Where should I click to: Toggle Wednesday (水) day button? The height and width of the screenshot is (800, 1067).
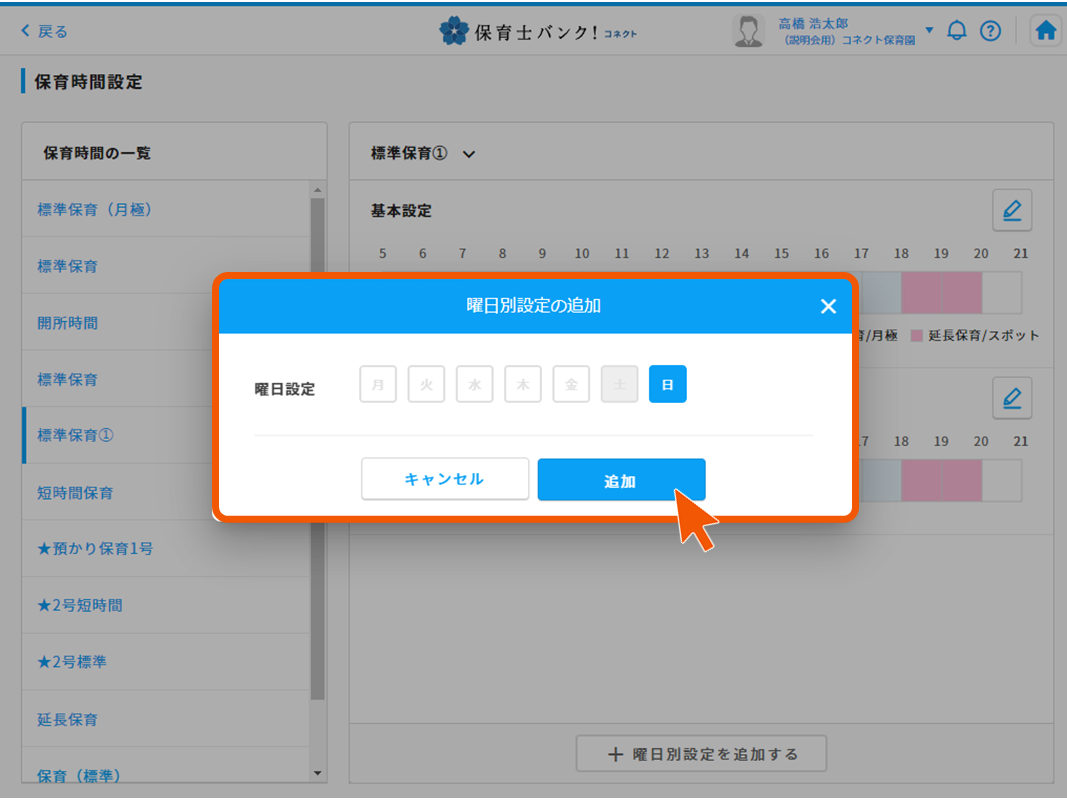tap(475, 384)
